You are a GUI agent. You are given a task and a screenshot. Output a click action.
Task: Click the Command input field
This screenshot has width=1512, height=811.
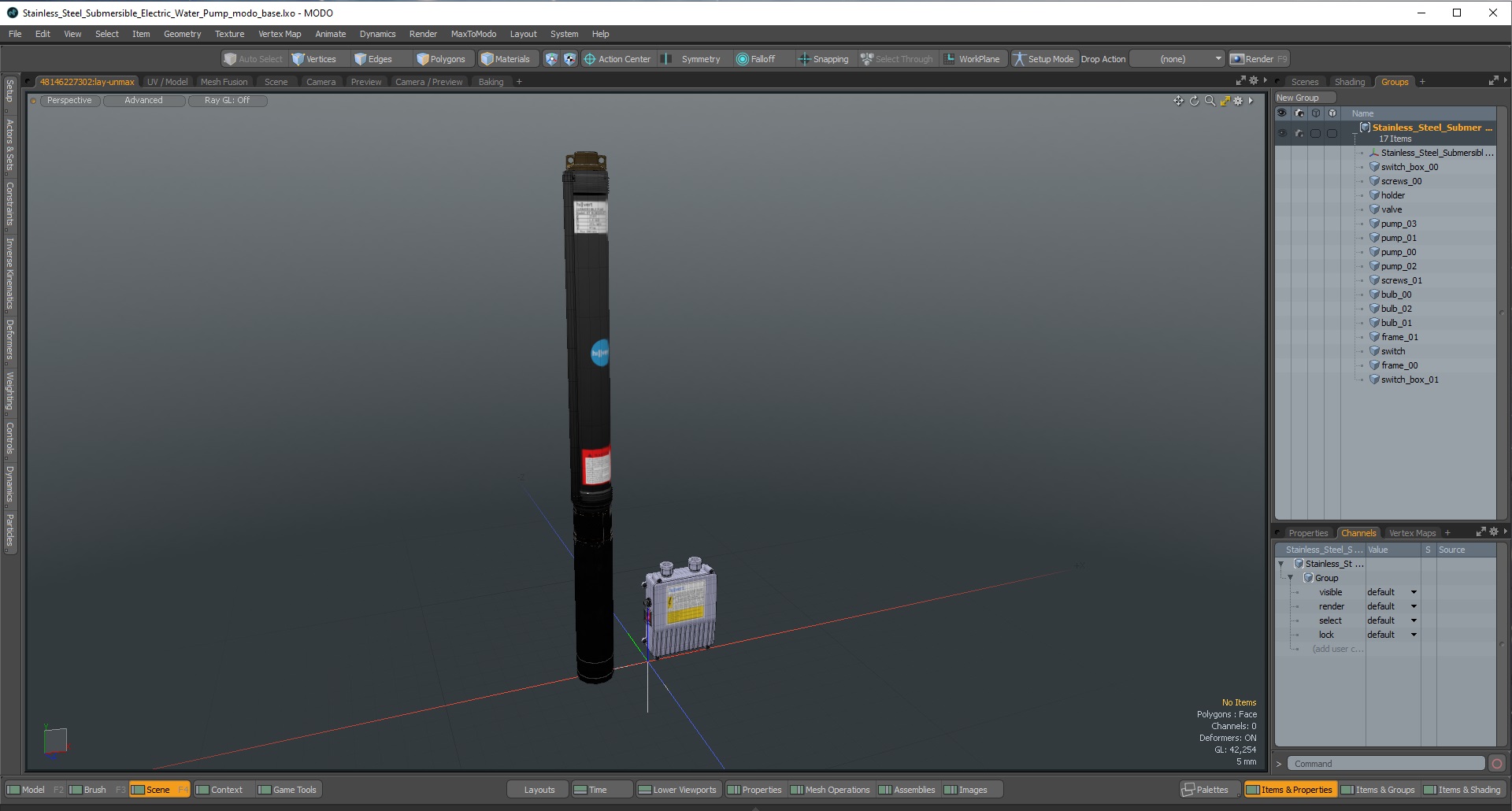(1386, 763)
